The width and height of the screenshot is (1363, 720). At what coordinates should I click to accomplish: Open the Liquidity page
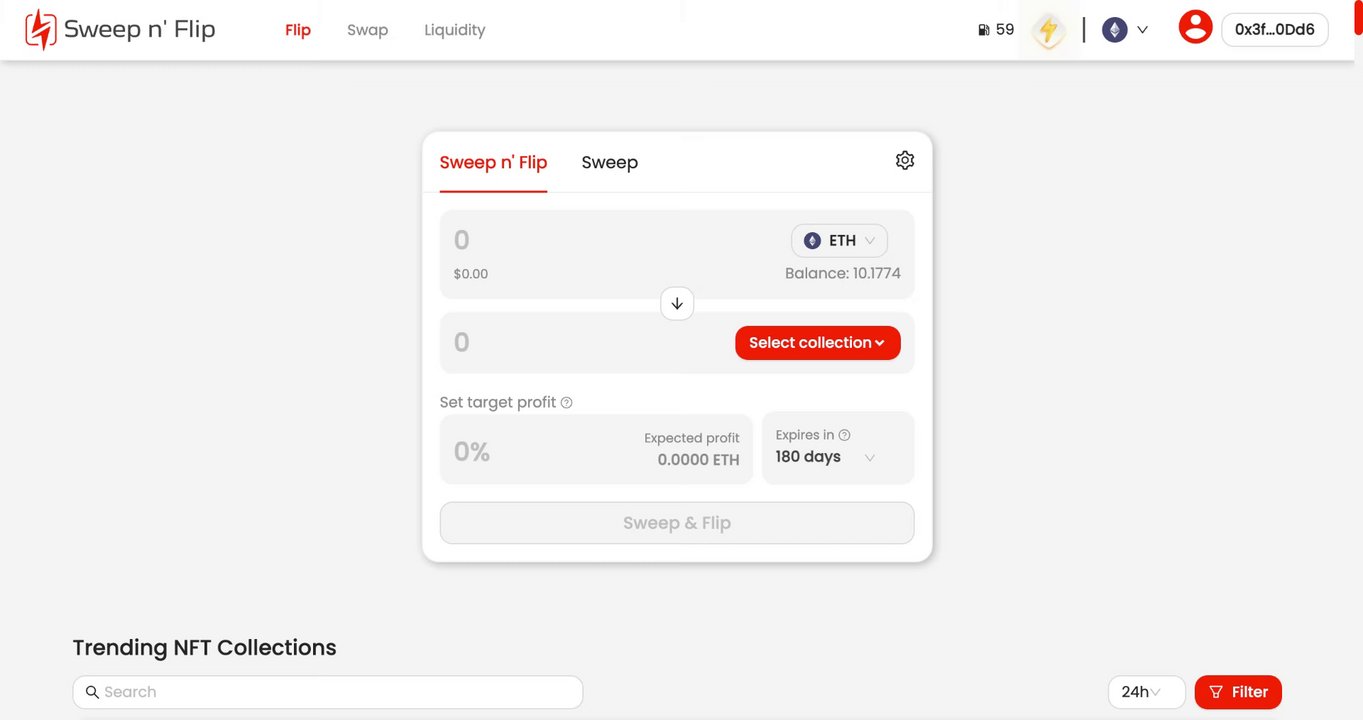[x=454, y=30]
